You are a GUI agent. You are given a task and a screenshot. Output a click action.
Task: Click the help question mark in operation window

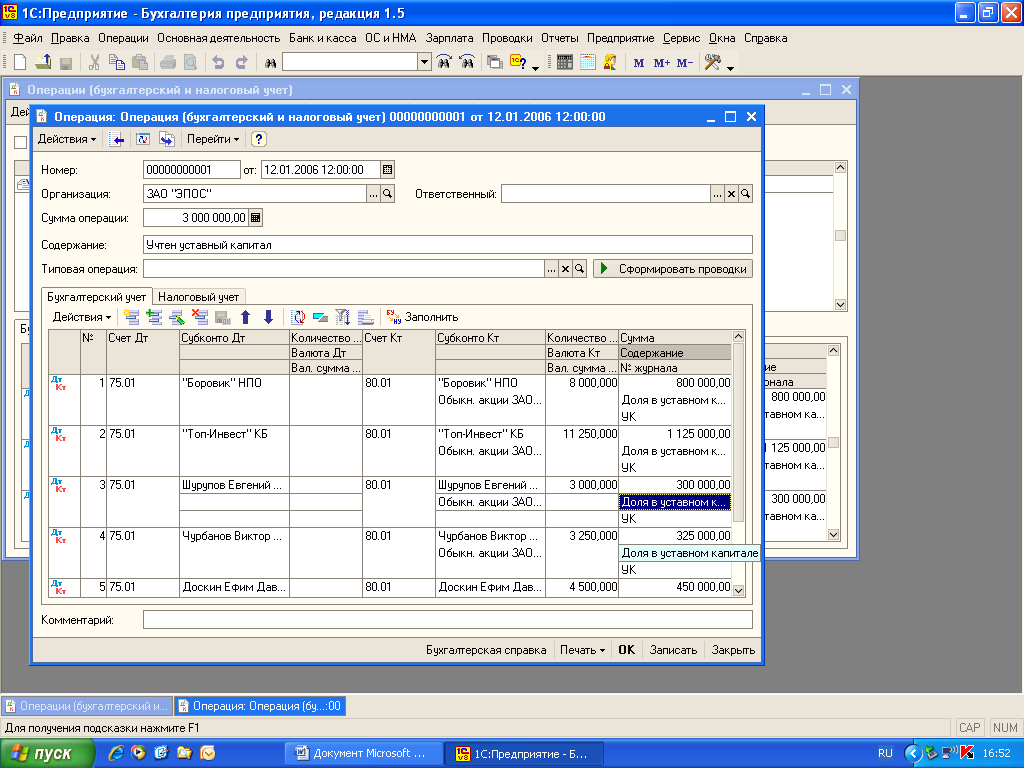[259, 139]
